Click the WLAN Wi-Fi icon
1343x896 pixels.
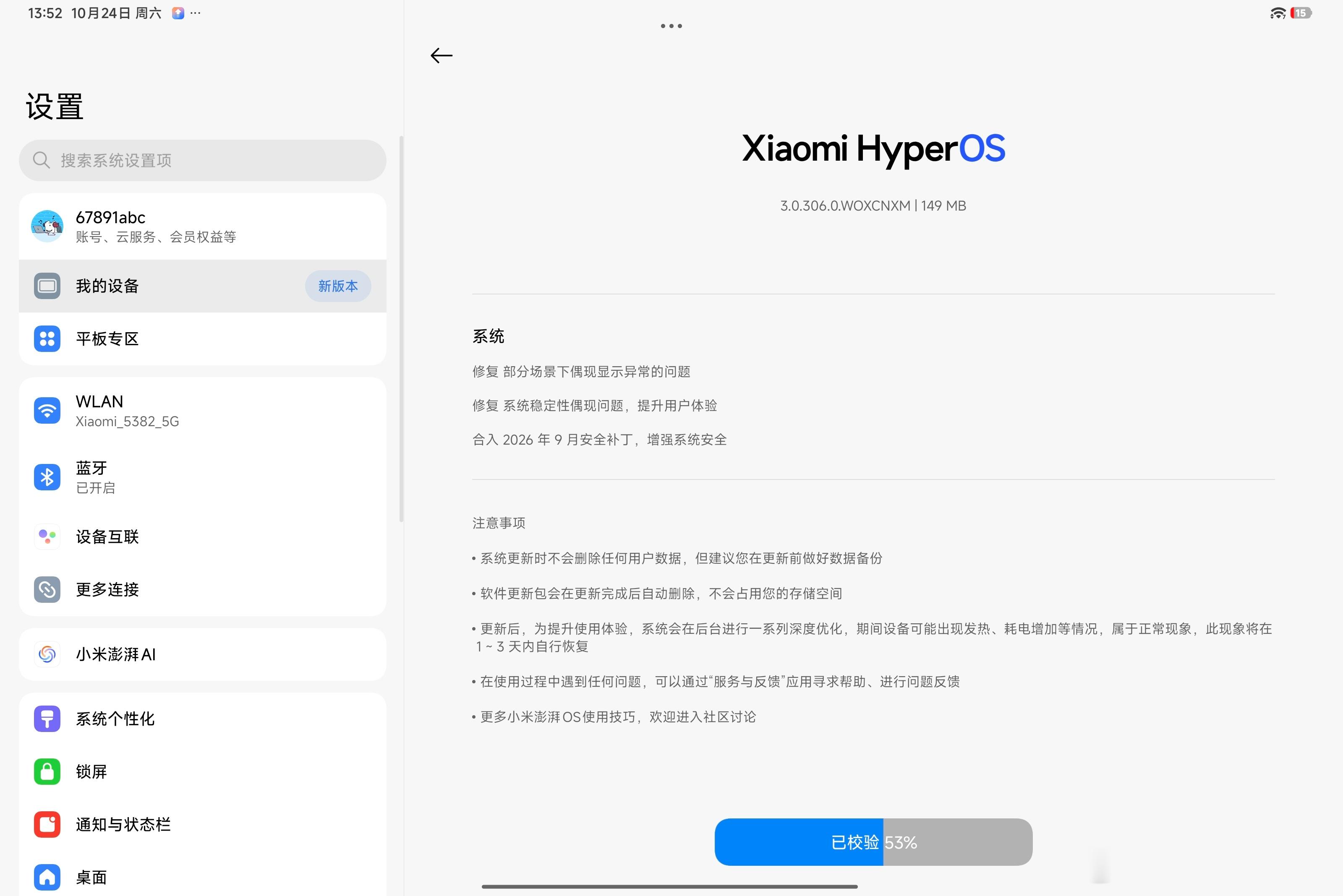(47, 411)
